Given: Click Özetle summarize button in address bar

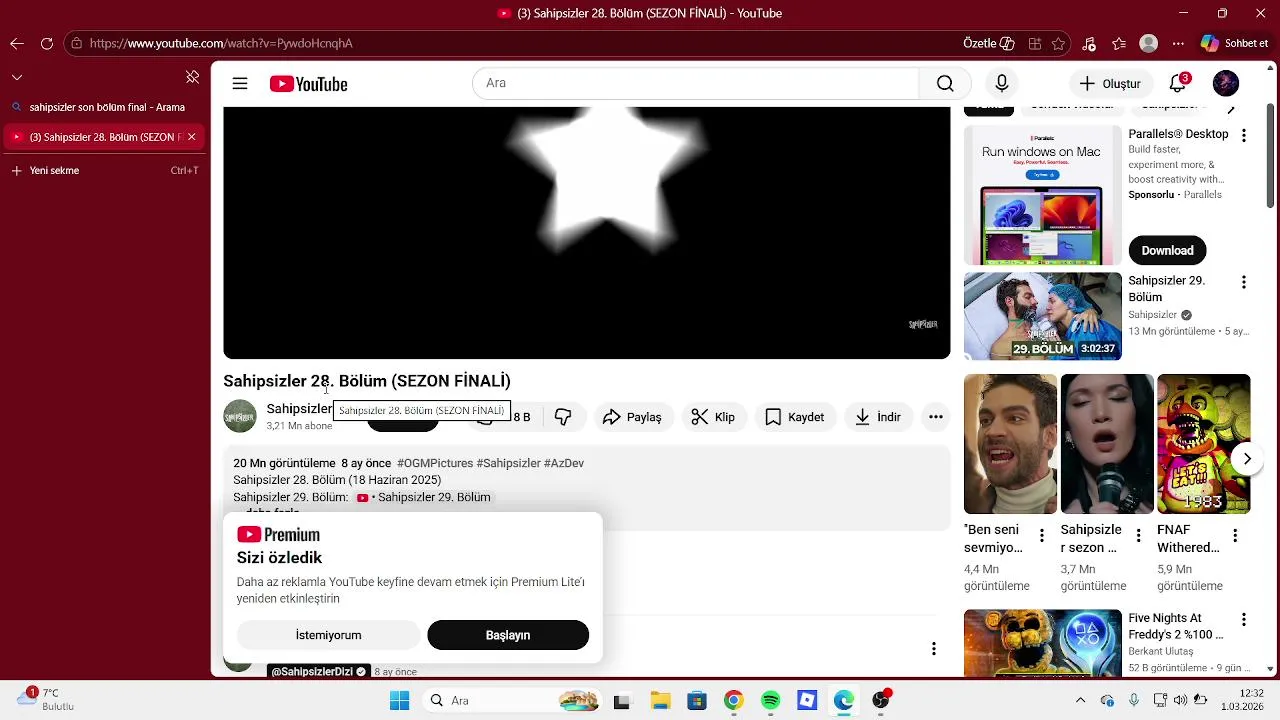Looking at the screenshot, I should [x=988, y=43].
